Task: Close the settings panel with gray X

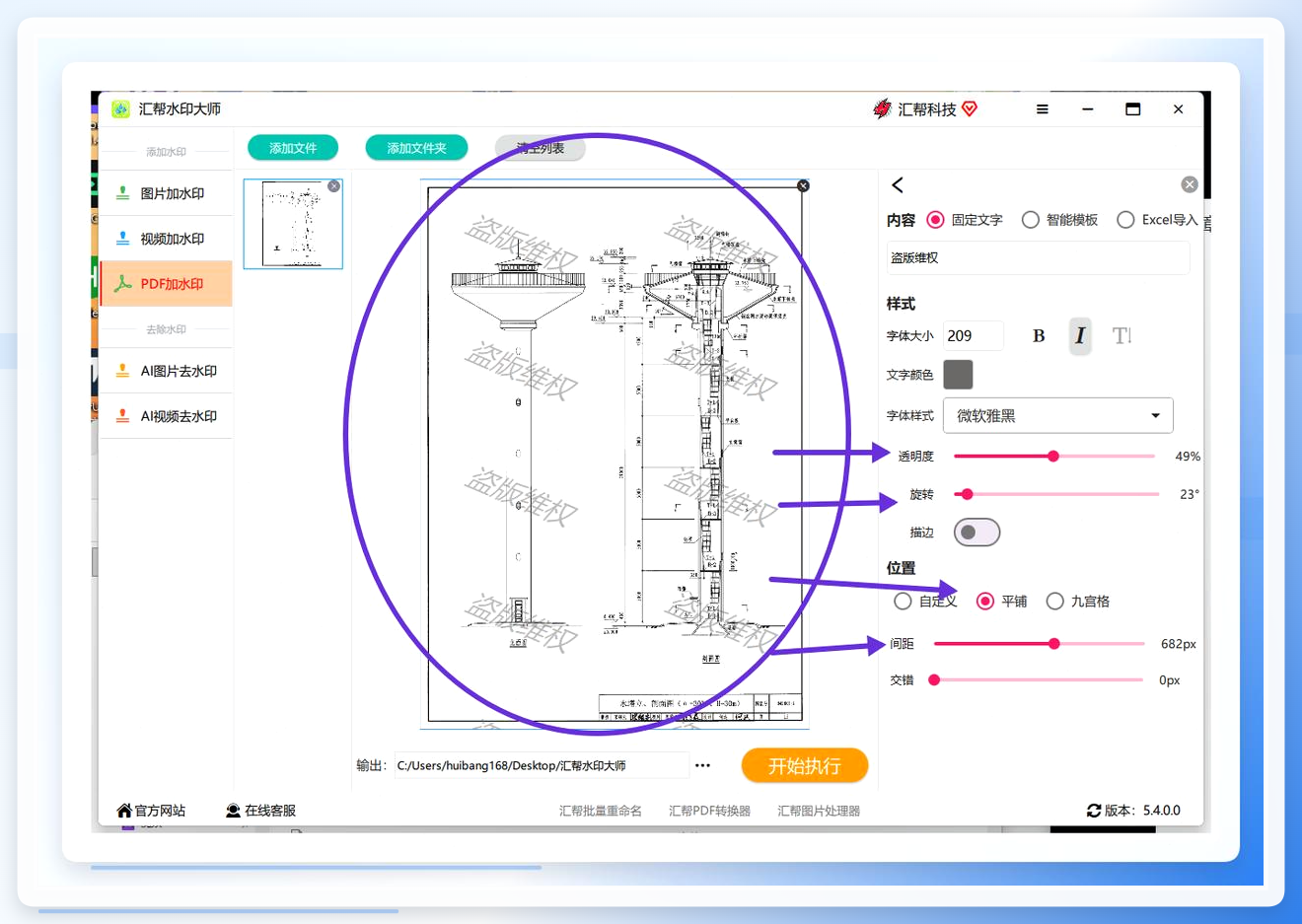Action: (1190, 184)
